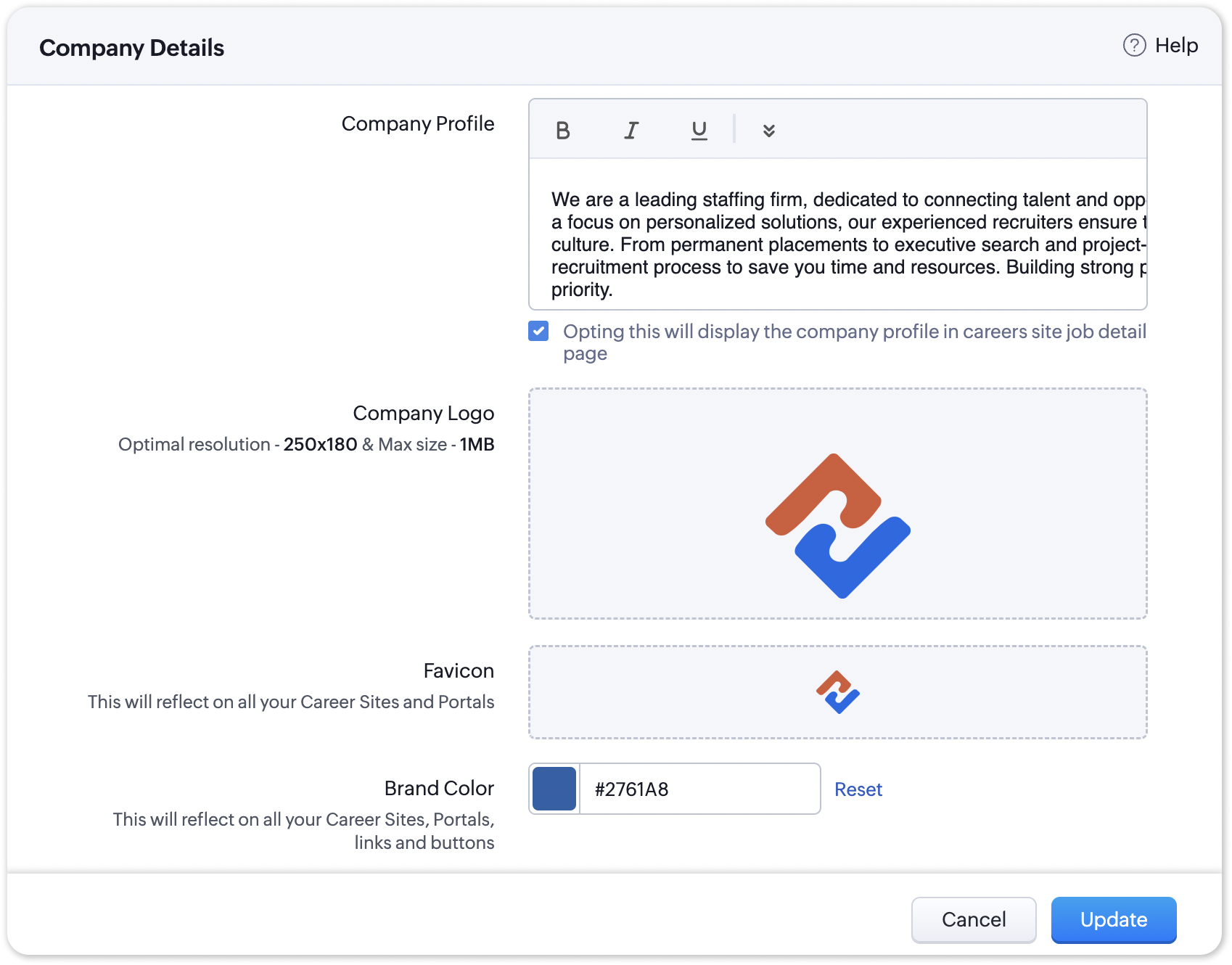This screenshot has width=1232, height=965.
Task: Uncheck the display company profile checkbox
Action: (538, 332)
